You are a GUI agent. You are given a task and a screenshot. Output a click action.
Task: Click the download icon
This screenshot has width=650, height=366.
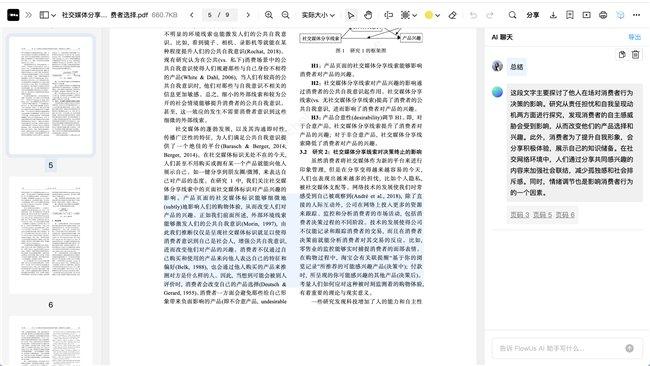click(x=553, y=15)
